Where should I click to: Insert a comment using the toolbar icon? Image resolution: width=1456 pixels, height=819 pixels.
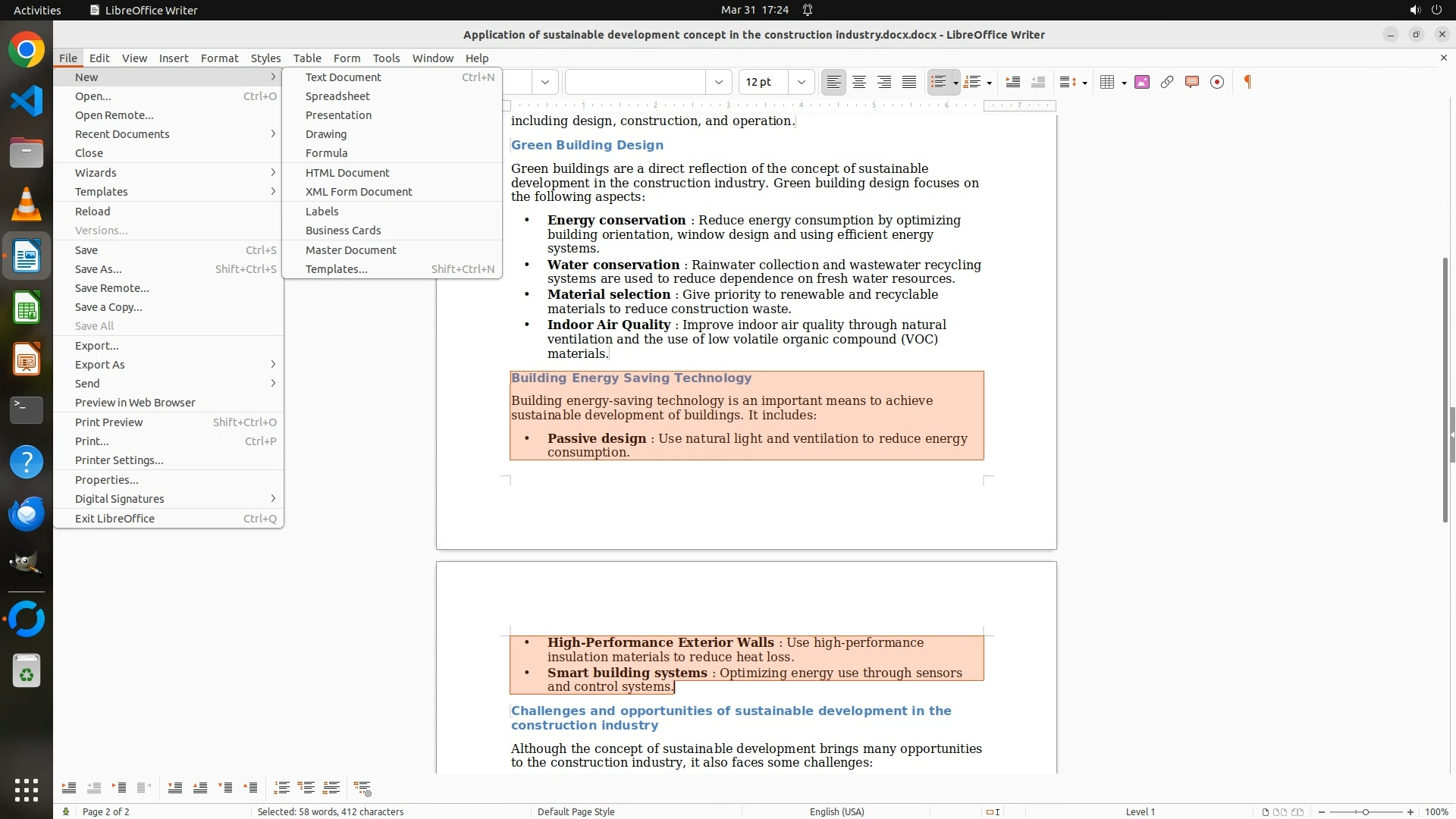tap(1191, 82)
